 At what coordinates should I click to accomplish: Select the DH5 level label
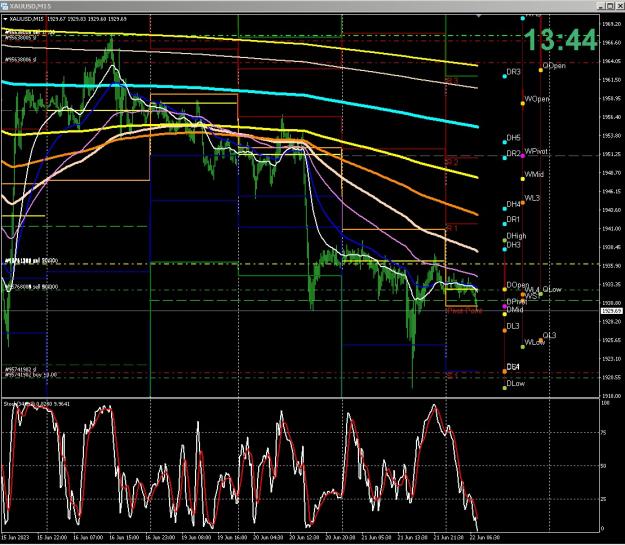[x=513, y=138]
